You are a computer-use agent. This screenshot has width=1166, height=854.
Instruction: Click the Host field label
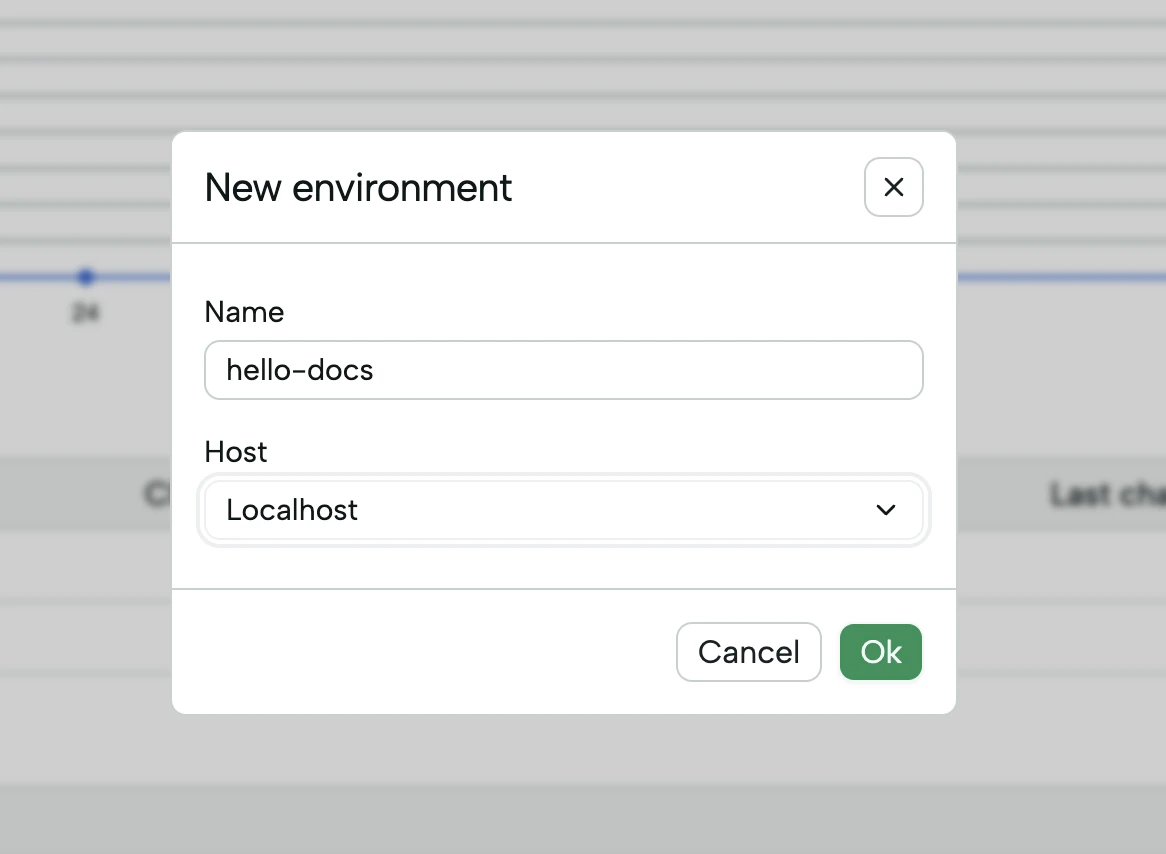(x=236, y=452)
